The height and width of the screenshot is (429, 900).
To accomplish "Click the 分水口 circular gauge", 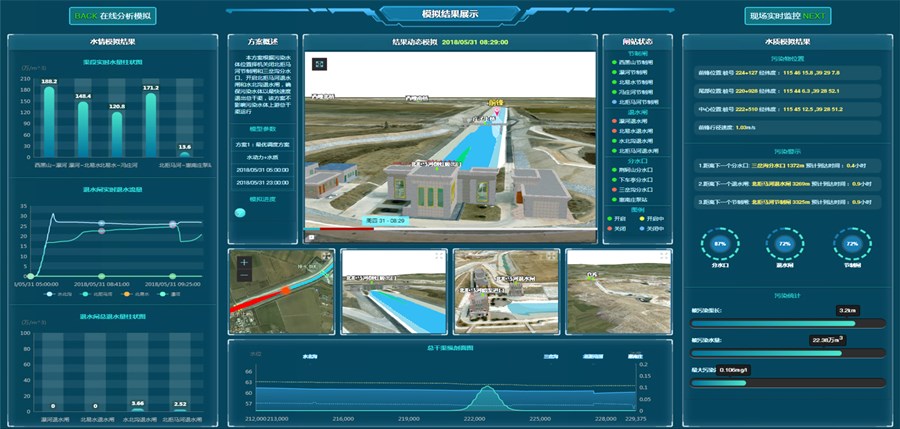I will tap(718, 244).
